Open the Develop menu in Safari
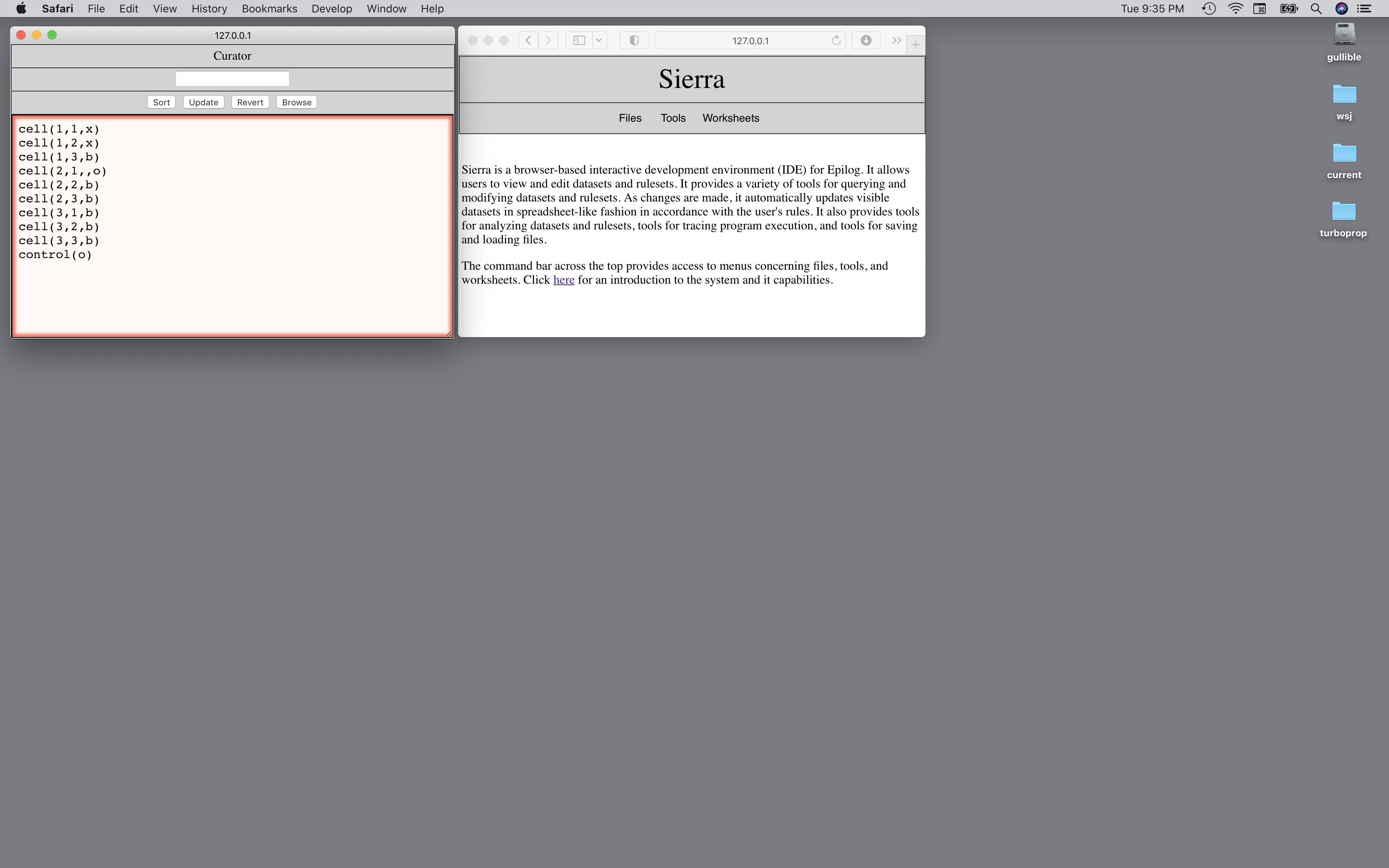 tap(331, 9)
